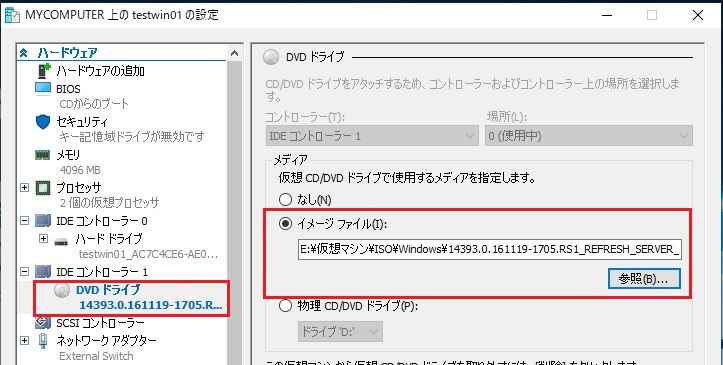
Task: Select メモリ in the hardware list
Action: (68, 155)
